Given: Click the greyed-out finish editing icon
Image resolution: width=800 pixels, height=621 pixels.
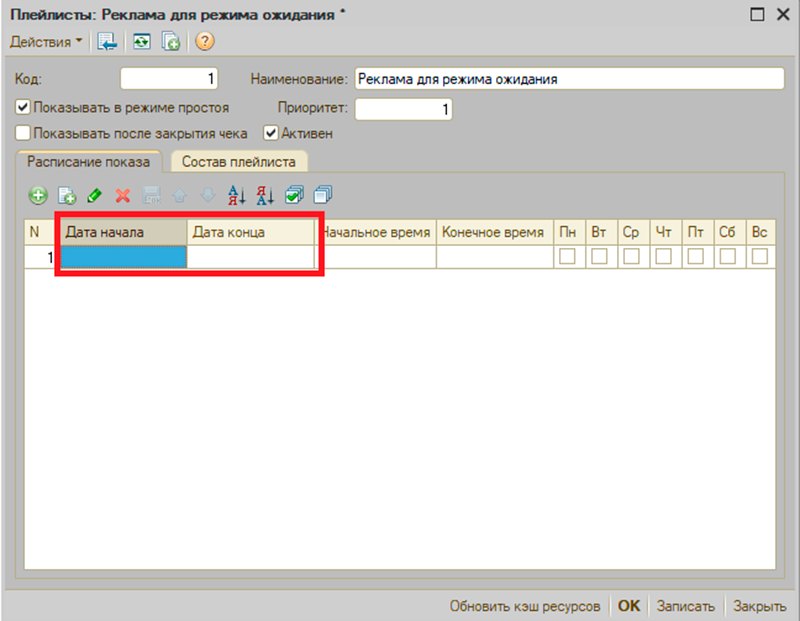Looking at the screenshot, I should click(x=152, y=195).
